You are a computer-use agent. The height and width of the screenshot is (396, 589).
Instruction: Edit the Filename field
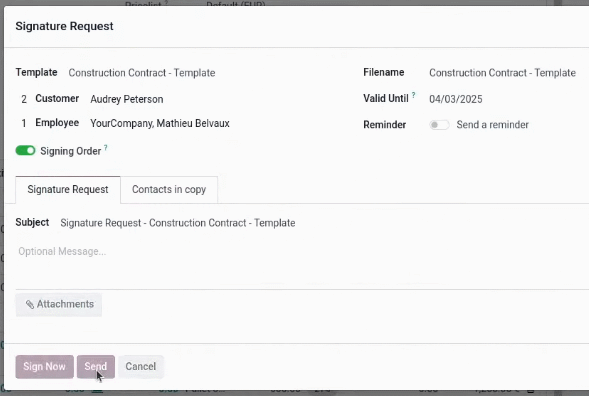click(x=509, y=73)
